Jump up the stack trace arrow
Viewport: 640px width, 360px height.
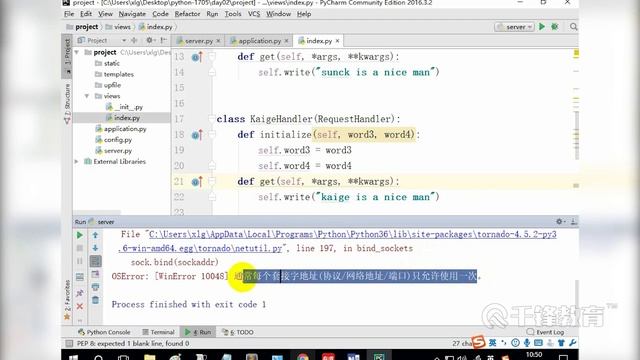click(95, 235)
